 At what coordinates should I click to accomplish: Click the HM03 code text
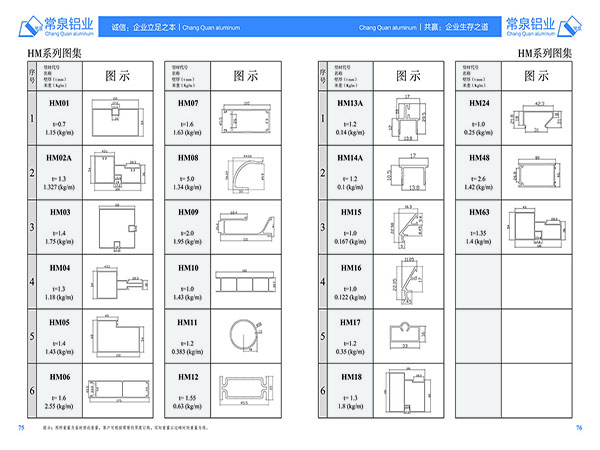coord(60,212)
